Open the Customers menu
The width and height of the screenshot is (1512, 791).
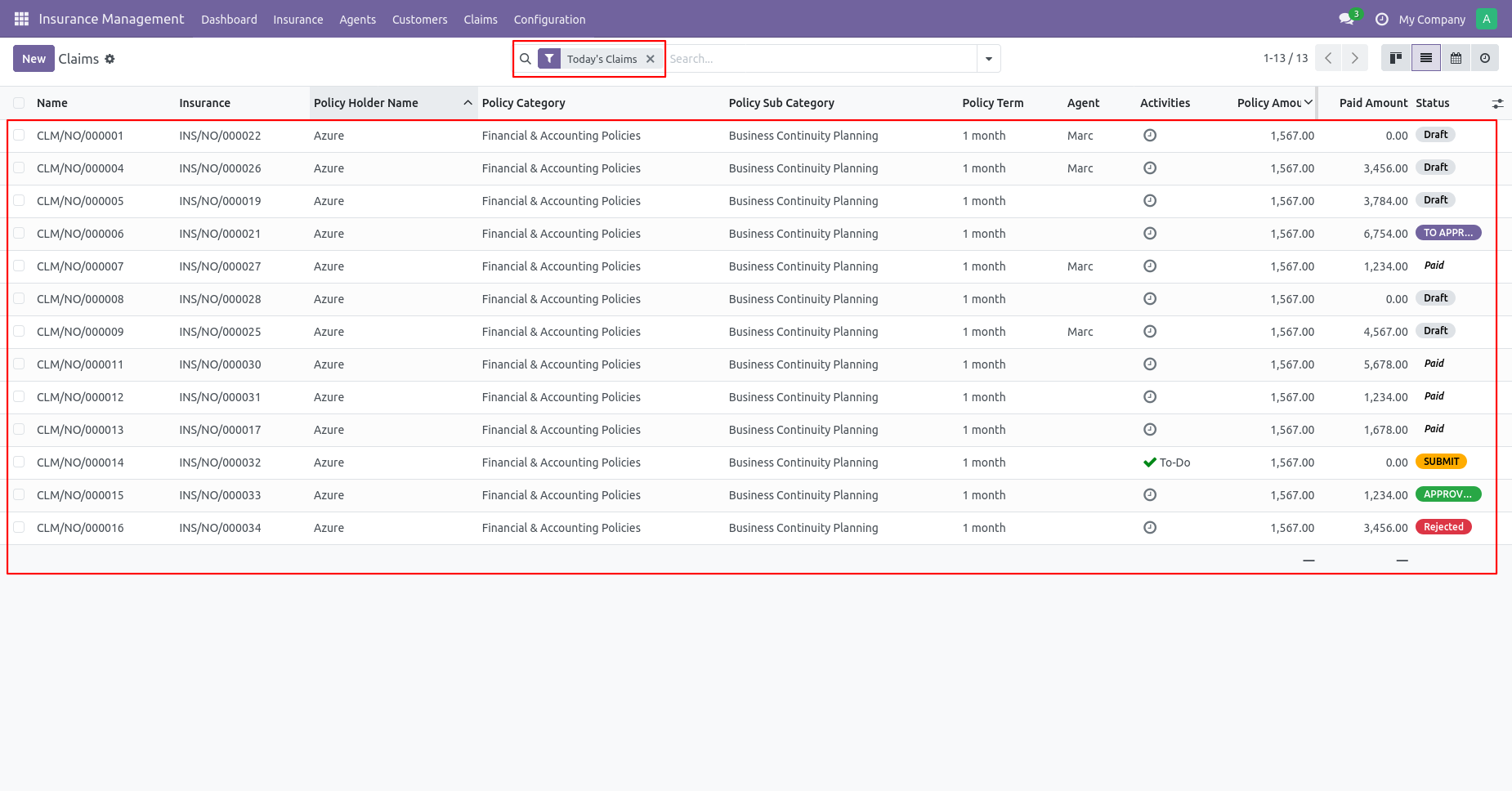click(x=420, y=20)
